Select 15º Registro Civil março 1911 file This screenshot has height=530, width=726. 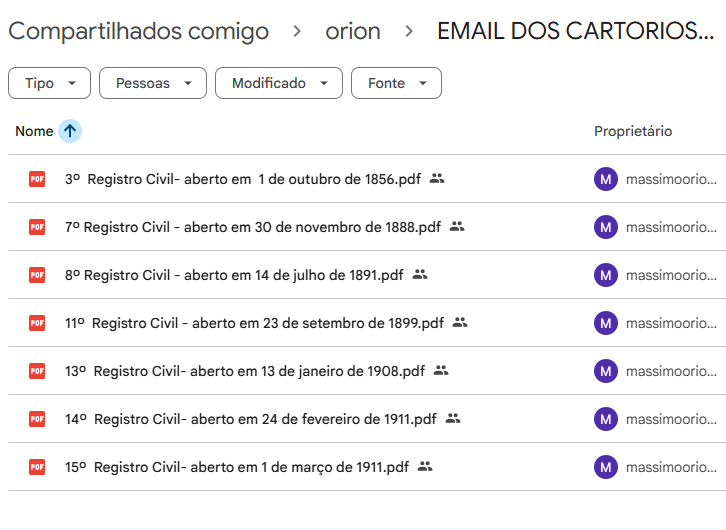click(237, 467)
